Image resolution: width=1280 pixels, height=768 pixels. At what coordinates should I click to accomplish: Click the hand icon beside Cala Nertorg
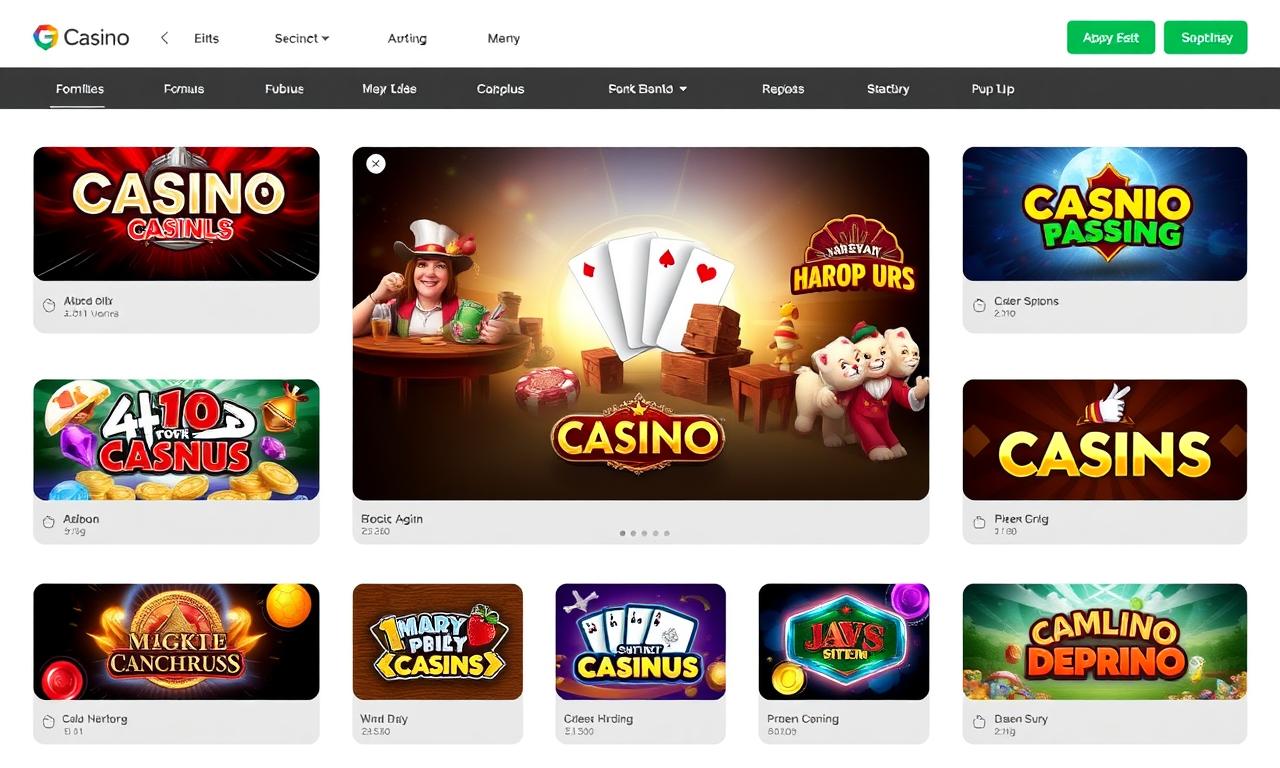(49, 722)
